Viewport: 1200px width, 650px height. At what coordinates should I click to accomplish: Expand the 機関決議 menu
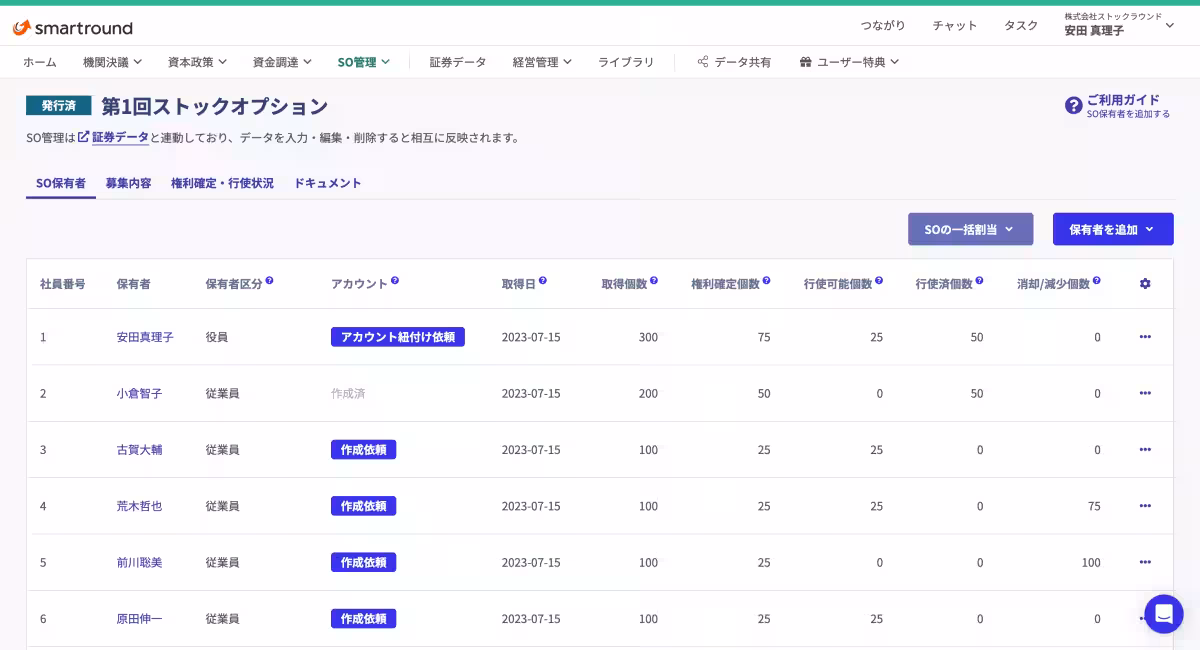click(113, 62)
